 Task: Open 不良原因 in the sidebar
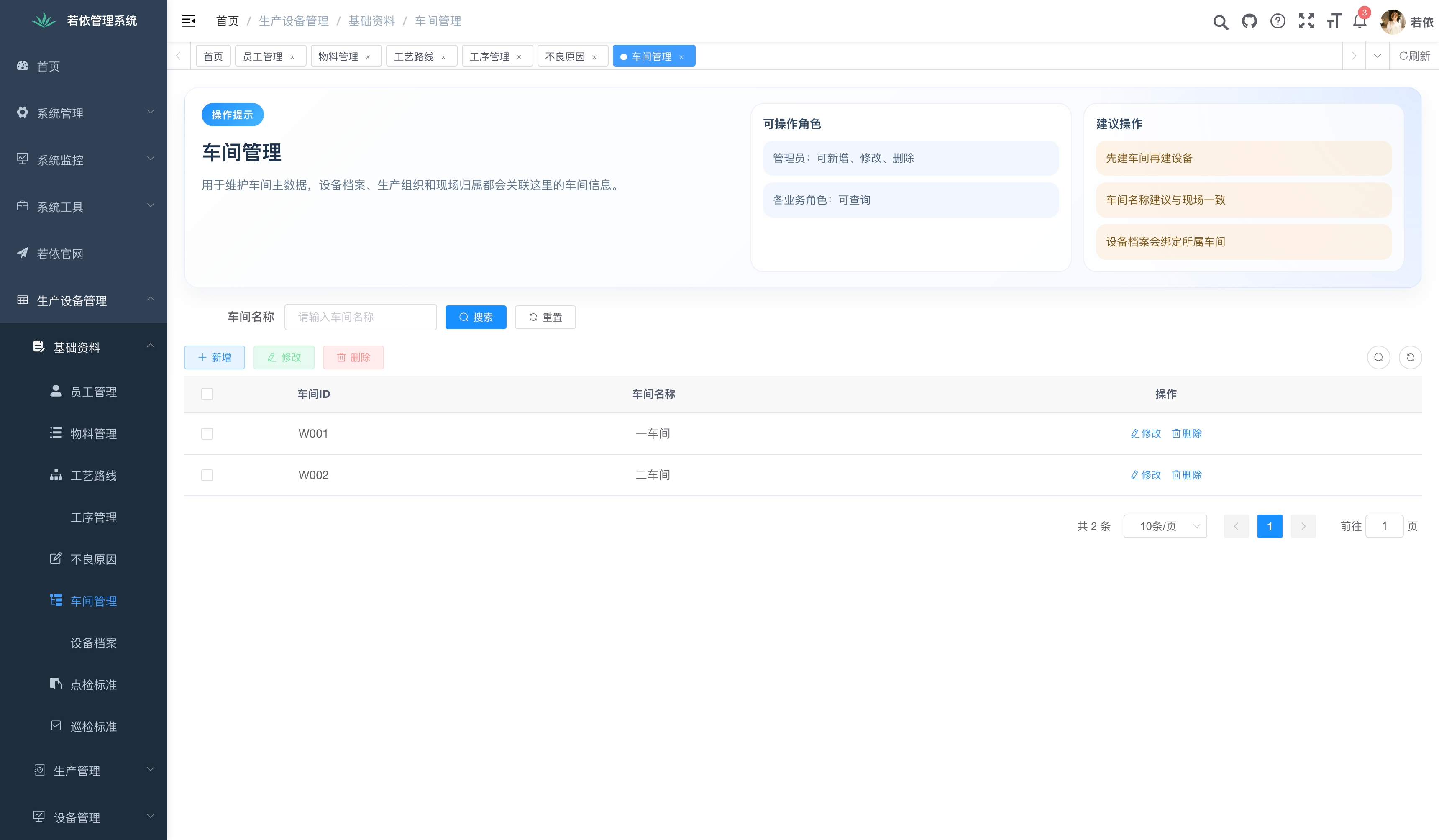click(83, 559)
